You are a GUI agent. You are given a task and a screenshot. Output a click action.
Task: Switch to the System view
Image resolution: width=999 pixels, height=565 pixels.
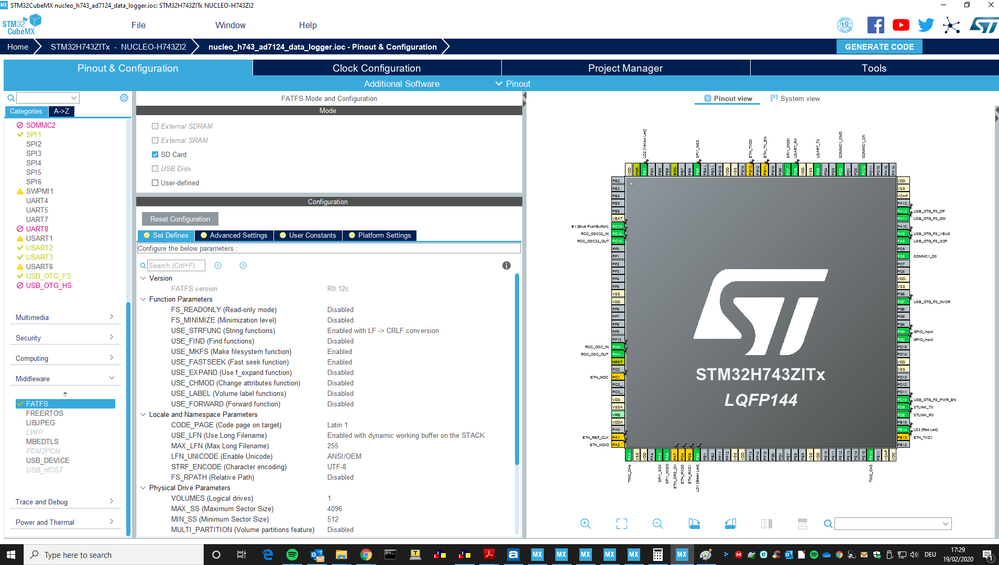coord(794,99)
